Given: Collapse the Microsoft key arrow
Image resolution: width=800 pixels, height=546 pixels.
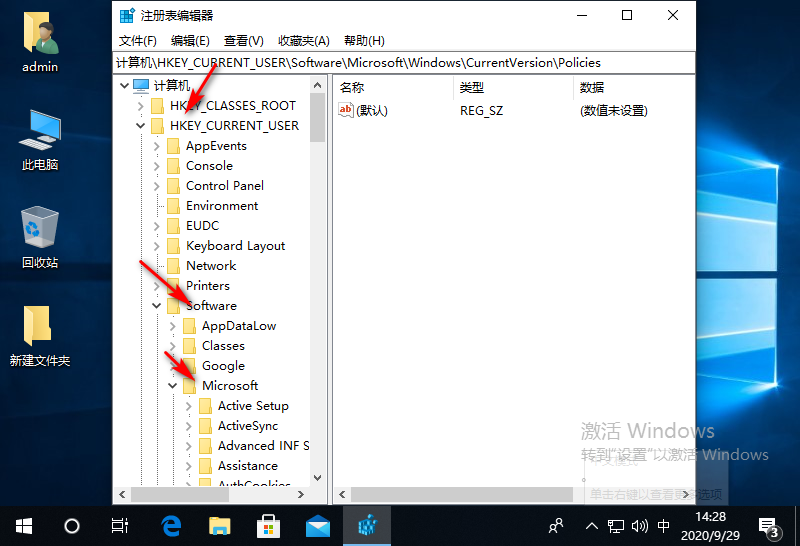Looking at the screenshot, I should click(172, 386).
